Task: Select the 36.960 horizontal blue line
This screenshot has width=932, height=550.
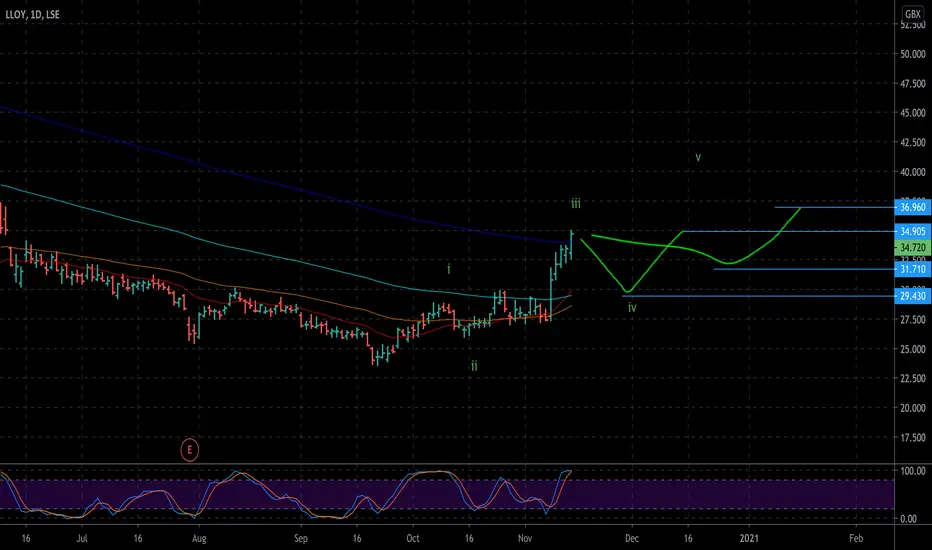Action: coord(835,207)
